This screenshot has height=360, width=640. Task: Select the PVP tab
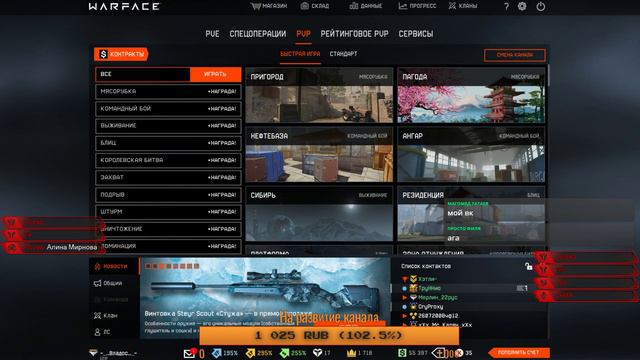(303, 34)
